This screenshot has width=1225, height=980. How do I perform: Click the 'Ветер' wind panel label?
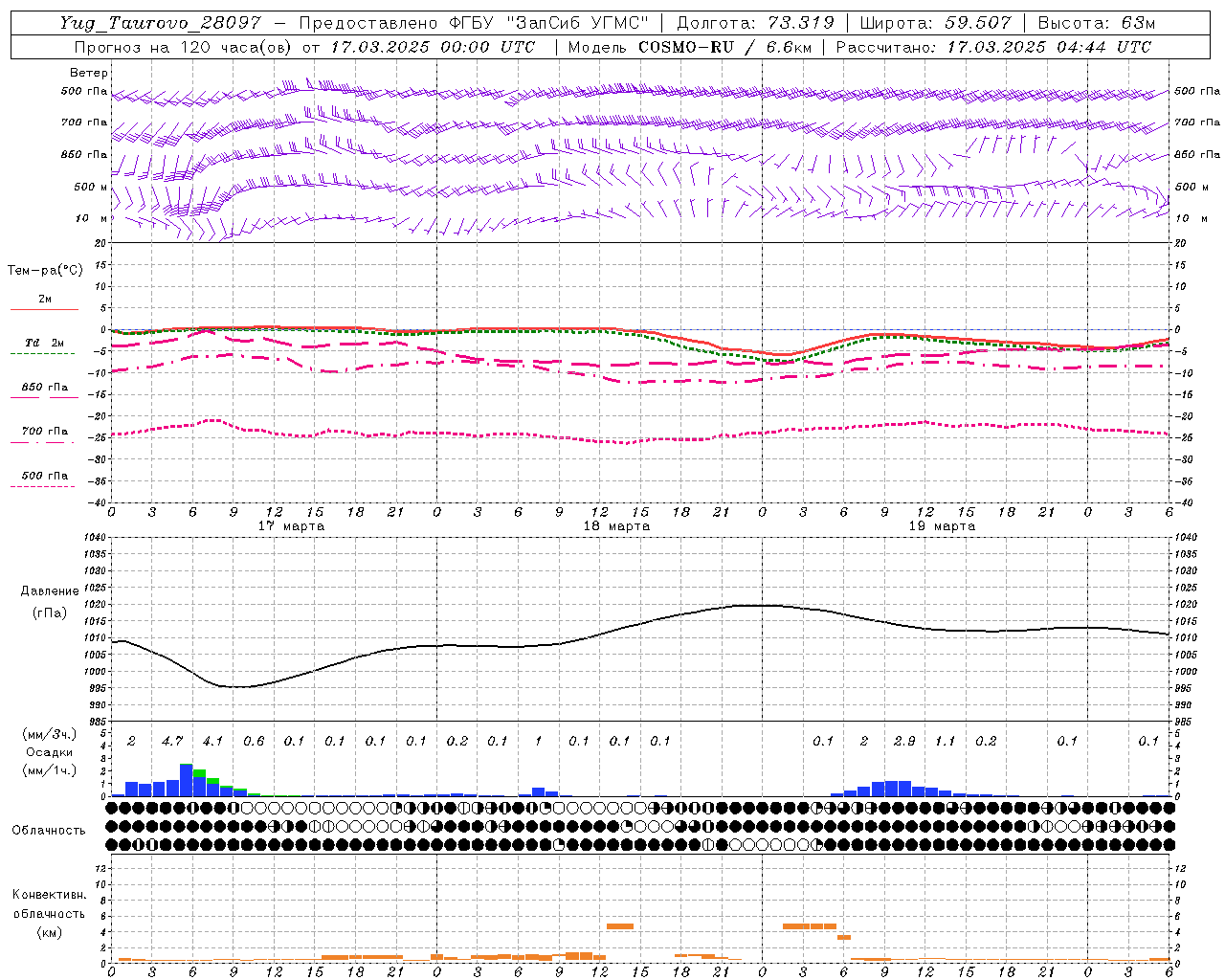(89, 73)
